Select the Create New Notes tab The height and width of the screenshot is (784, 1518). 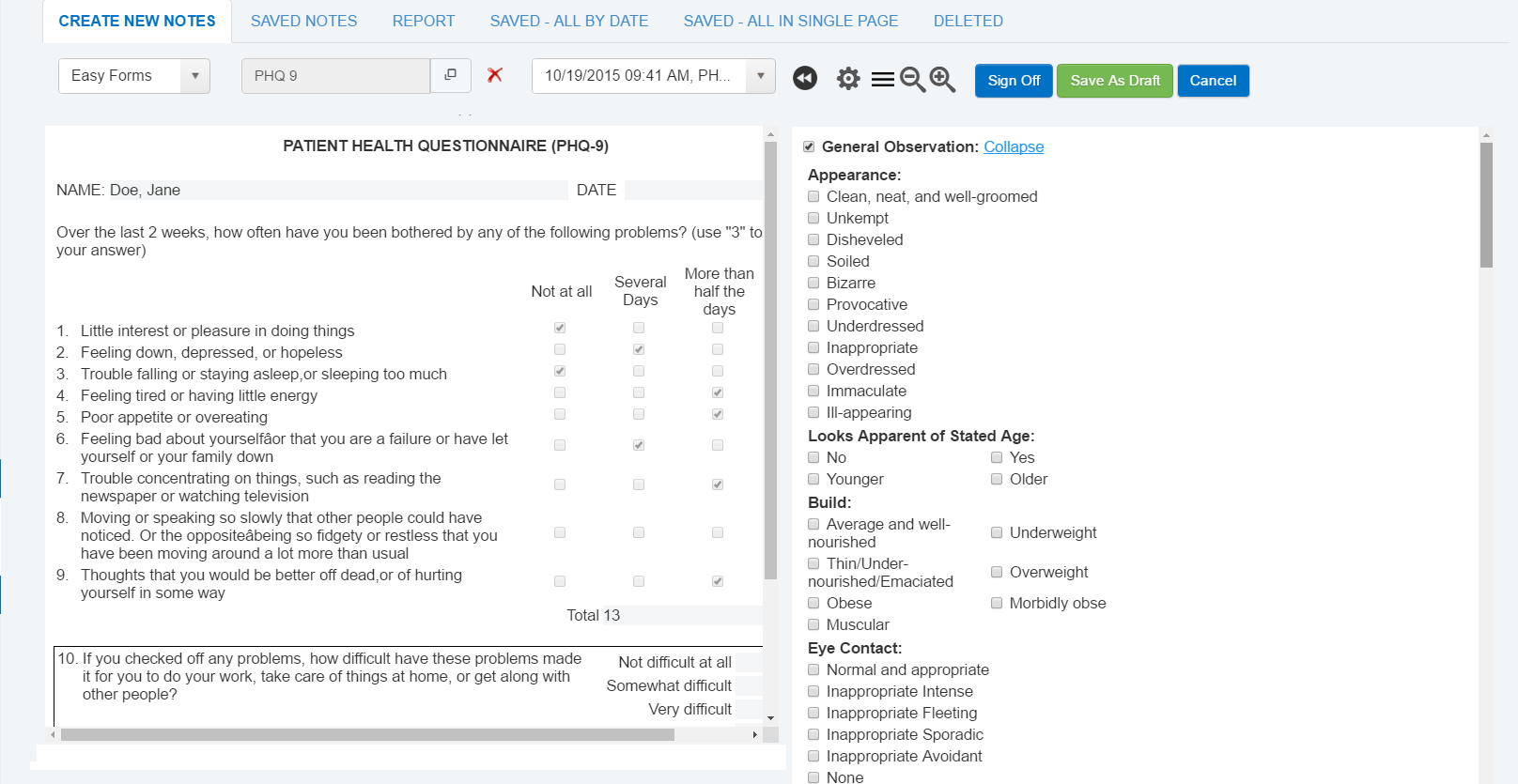click(137, 21)
